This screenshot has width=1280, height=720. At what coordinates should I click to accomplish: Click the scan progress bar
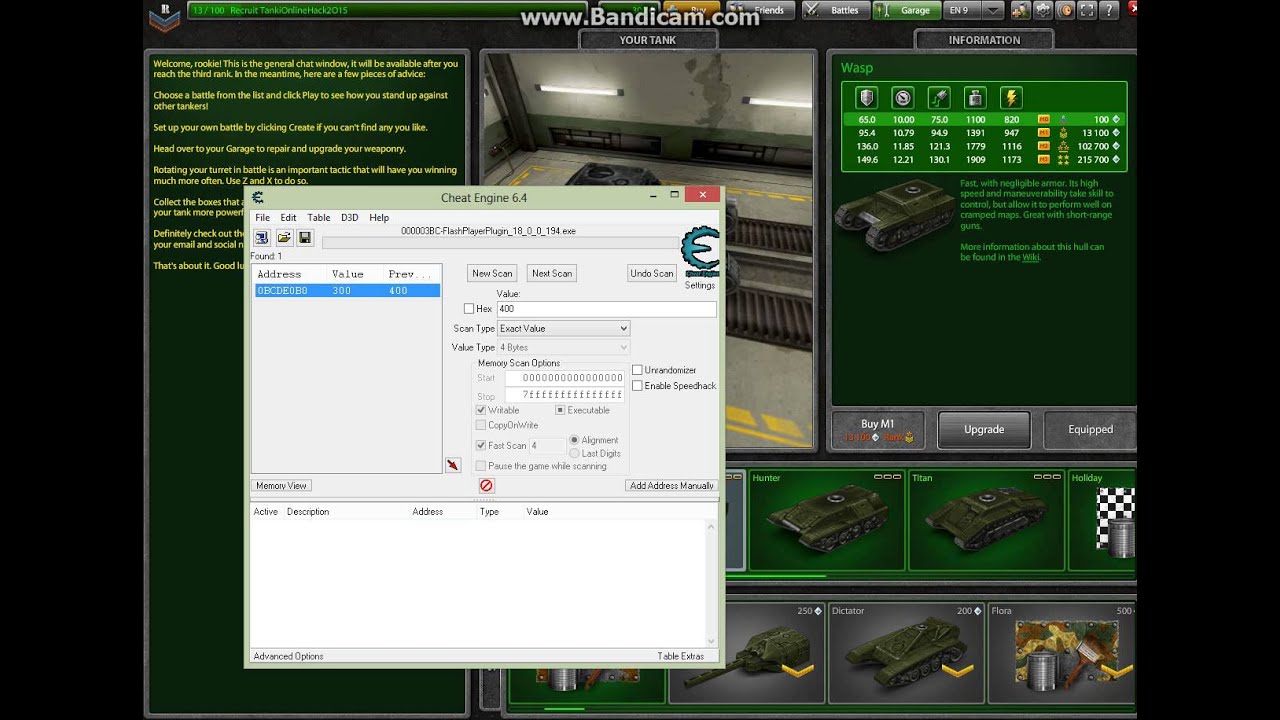click(x=500, y=242)
